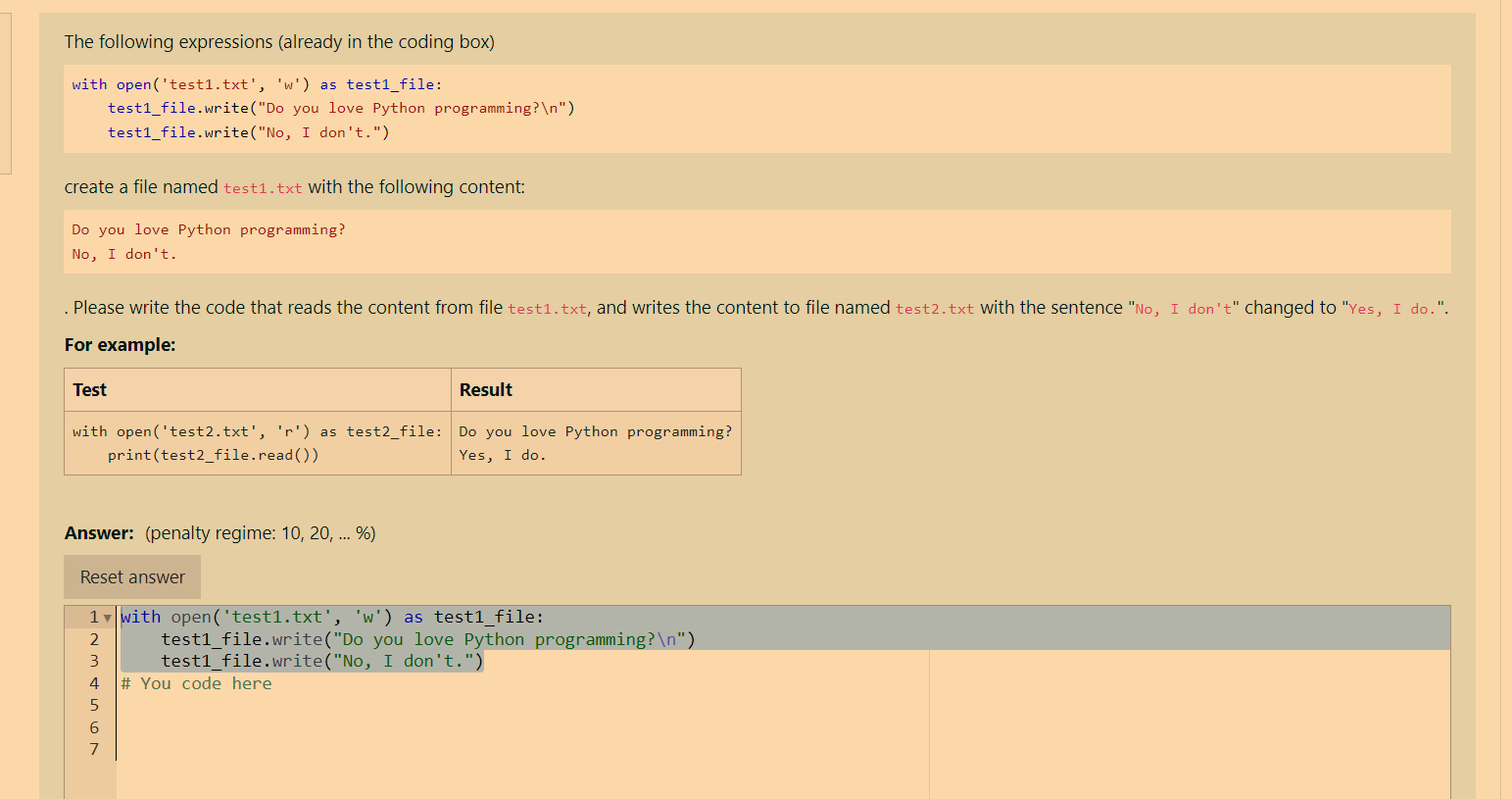Click line number 7 in the editor gutter
Screen dimensions: 1512x799
pyautogui.click(x=94, y=749)
